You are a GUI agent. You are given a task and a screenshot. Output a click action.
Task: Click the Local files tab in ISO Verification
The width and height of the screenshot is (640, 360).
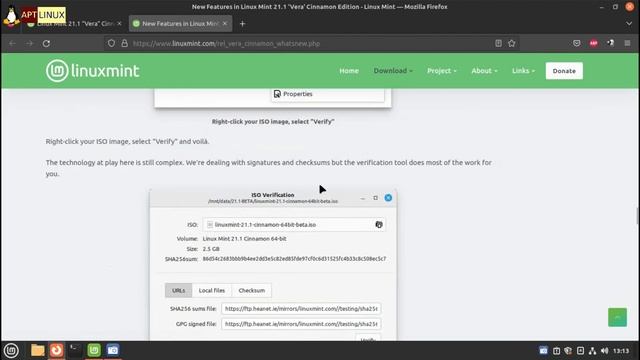[x=212, y=290]
